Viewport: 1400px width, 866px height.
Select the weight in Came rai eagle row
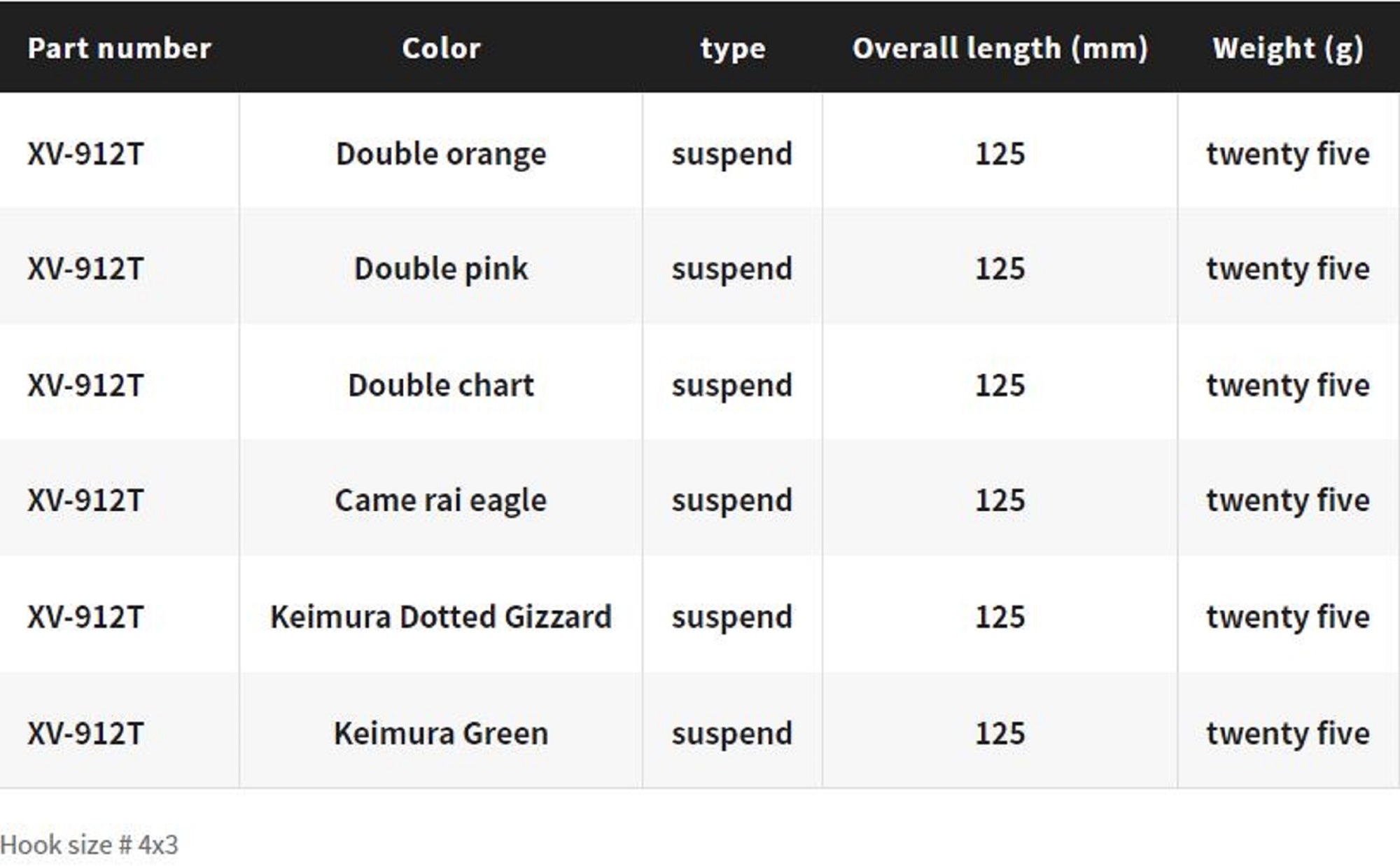pos(1287,501)
